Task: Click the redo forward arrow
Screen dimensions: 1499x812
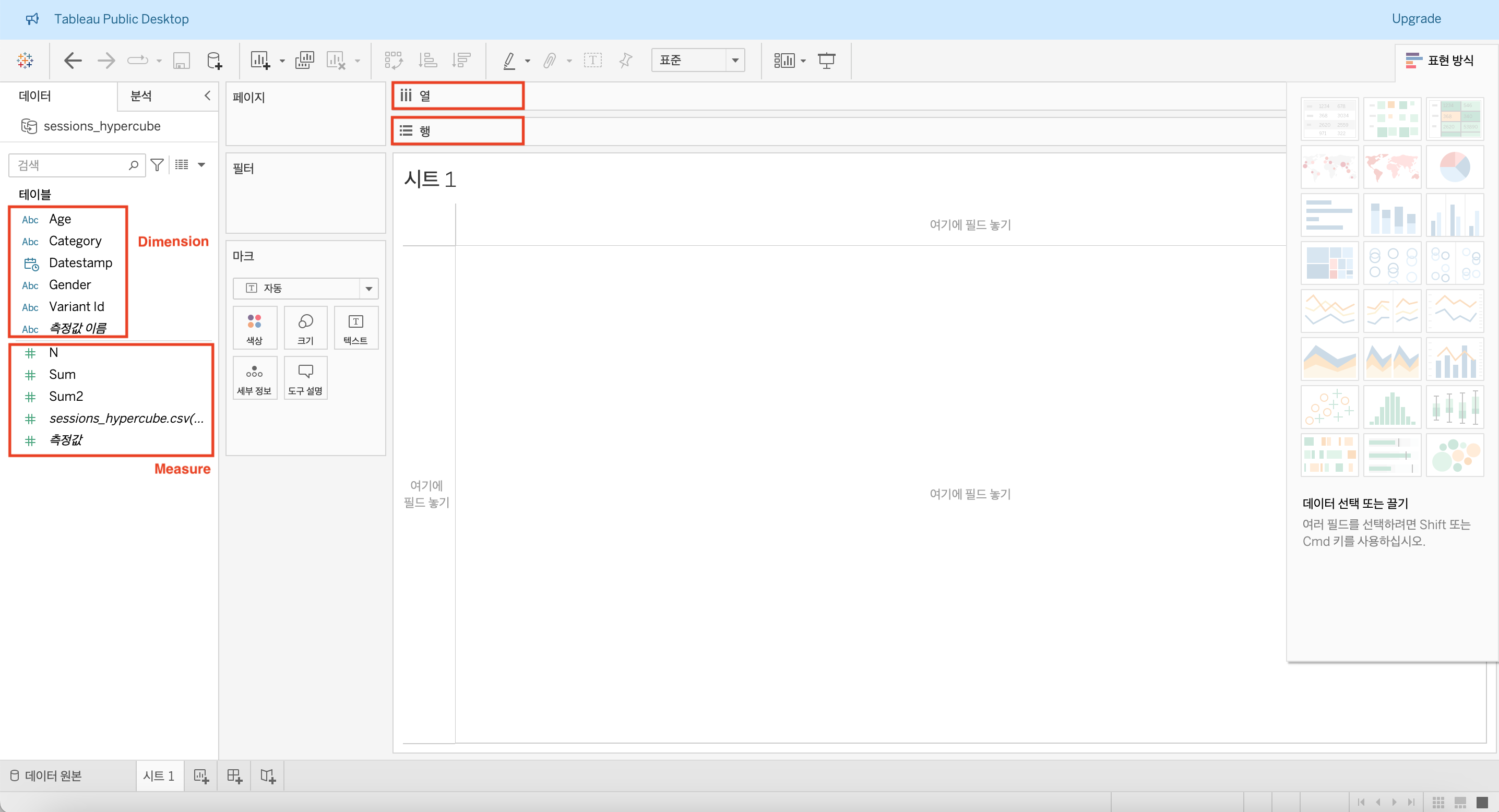Action: click(106, 60)
